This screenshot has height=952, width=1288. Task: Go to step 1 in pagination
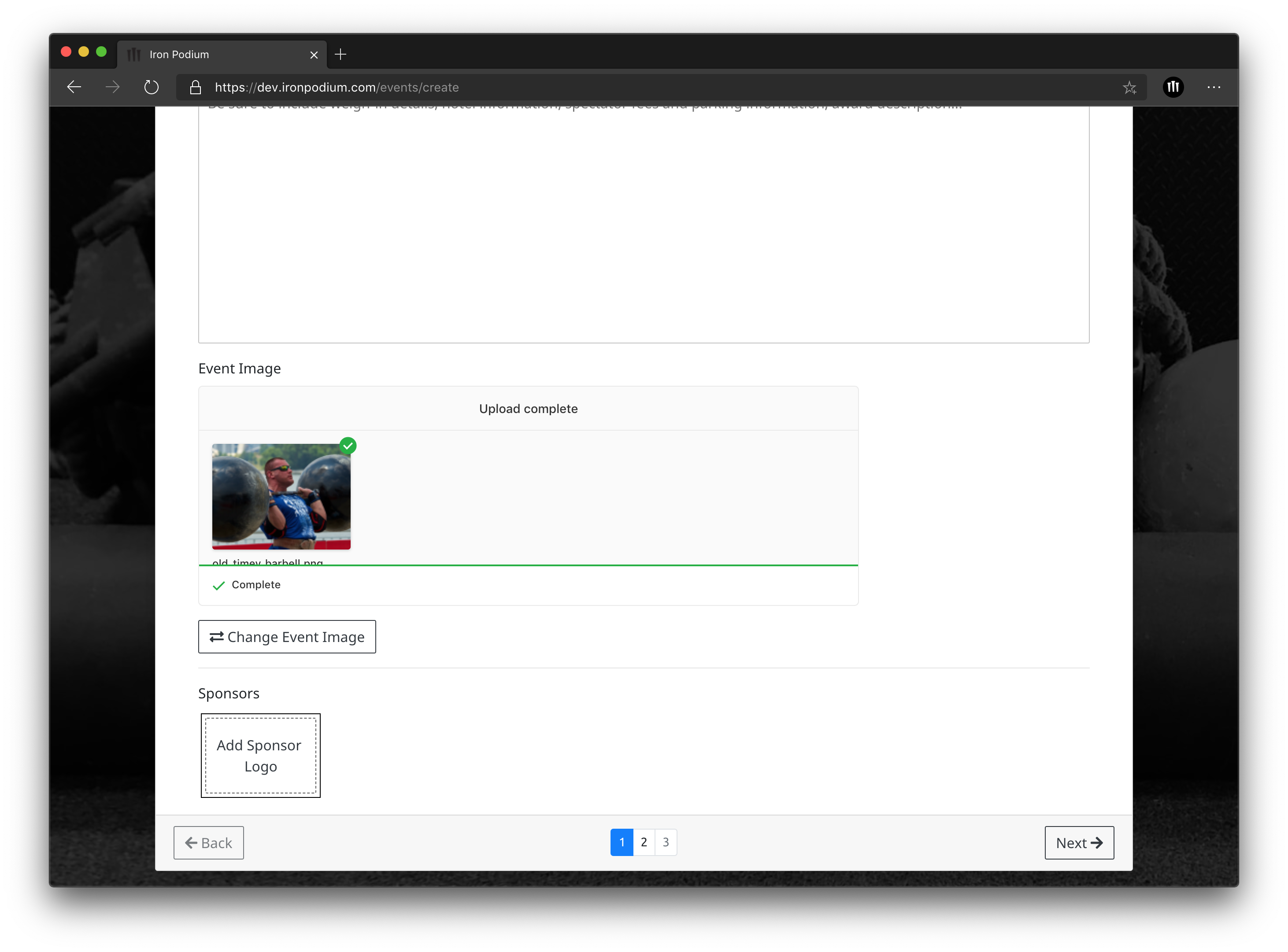(x=622, y=842)
